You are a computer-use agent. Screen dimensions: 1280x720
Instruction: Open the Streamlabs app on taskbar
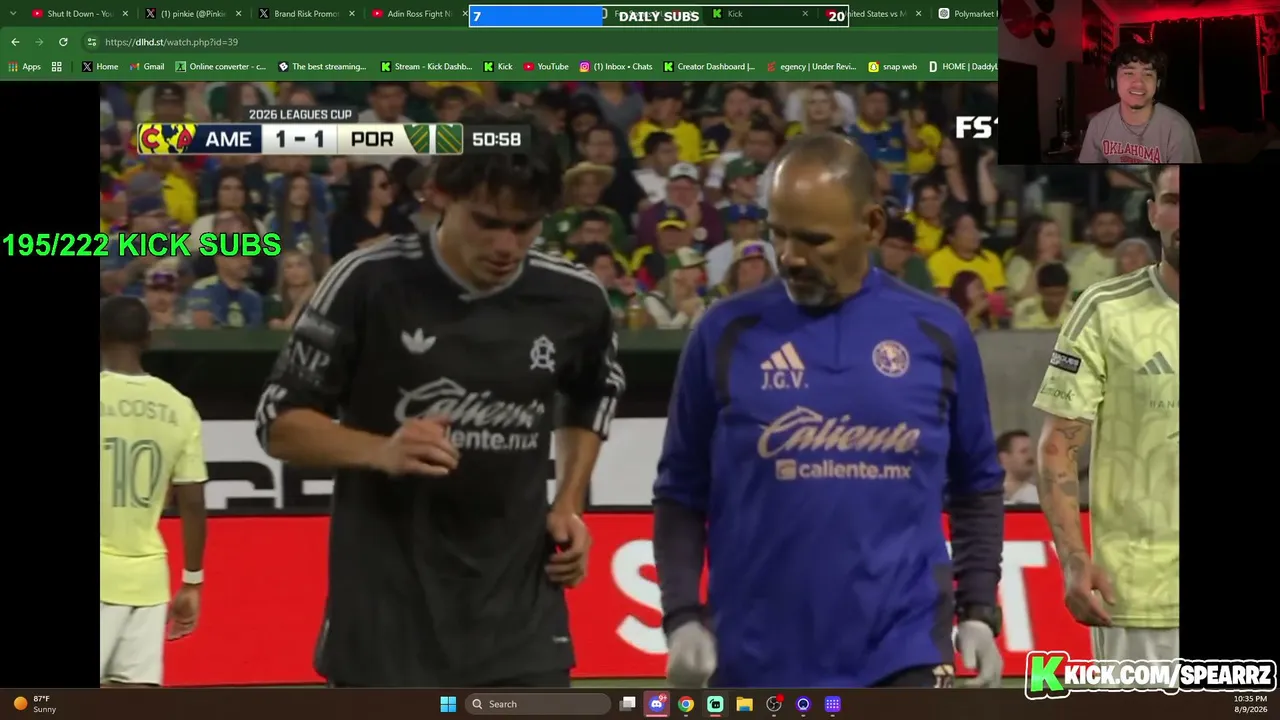[x=715, y=704]
